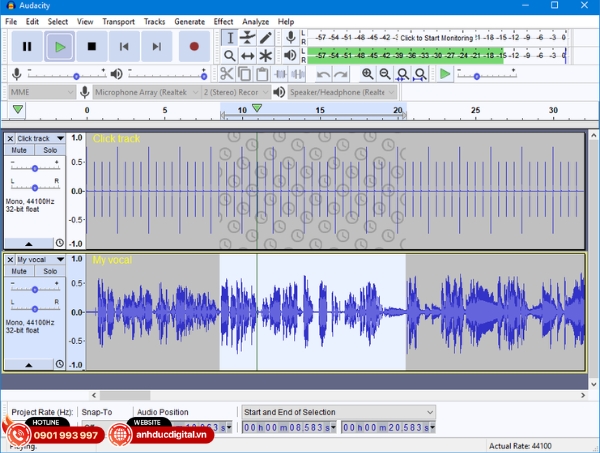The height and width of the screenshot is (453, 600).
Task: Solo the My vocal track
Action: pyautogui.click(x=49, y=272)
